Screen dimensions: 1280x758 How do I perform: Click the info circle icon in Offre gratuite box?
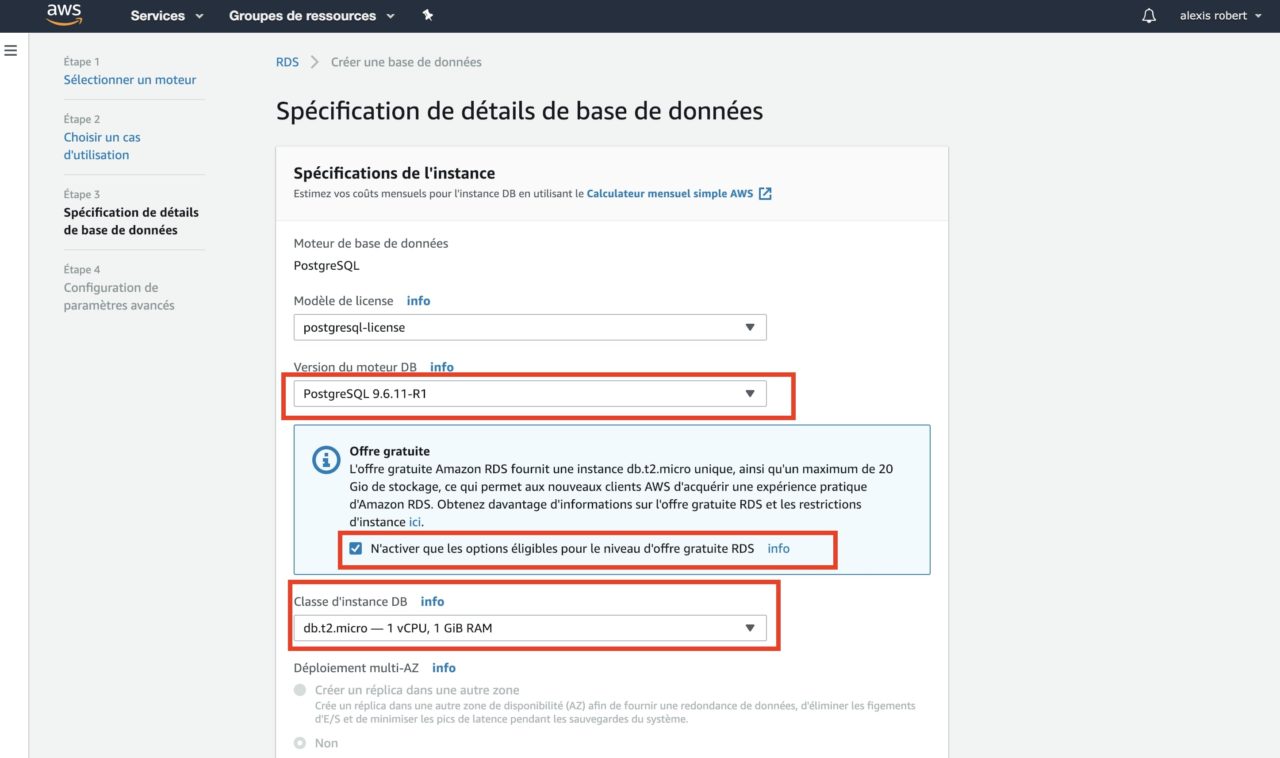(x=326, y=460)
